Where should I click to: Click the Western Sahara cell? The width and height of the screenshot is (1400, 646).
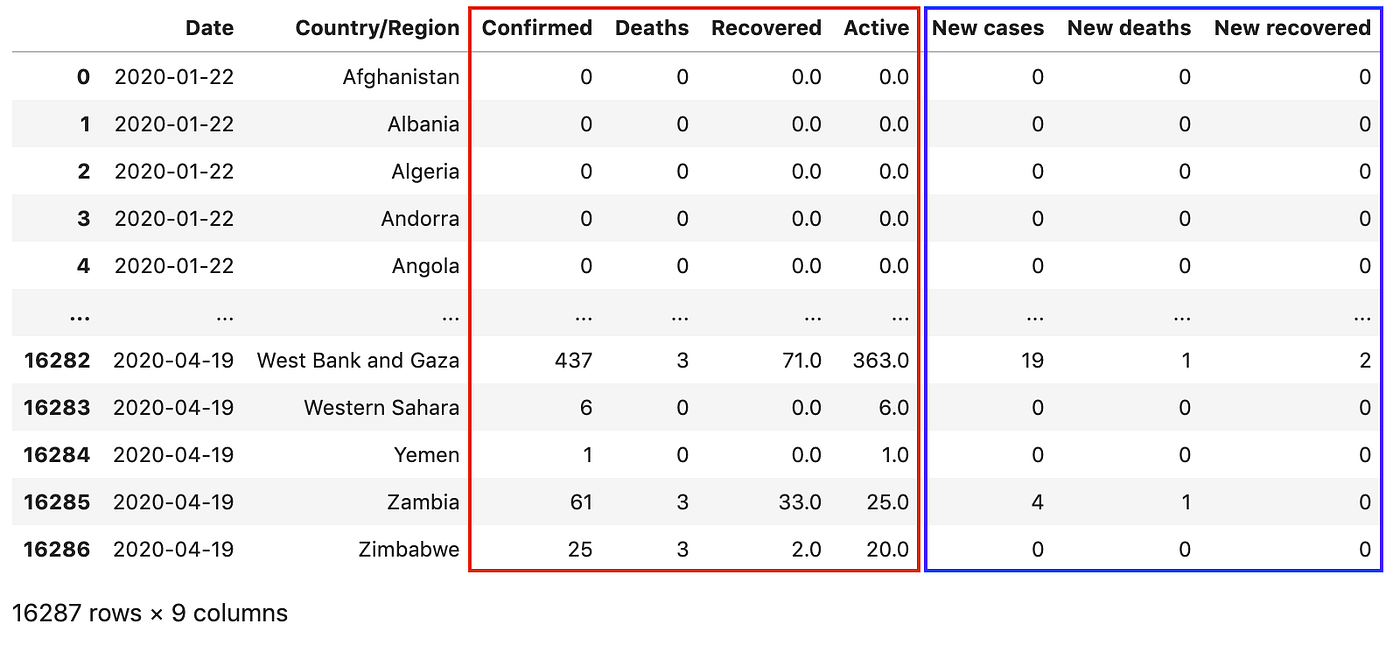[382, 407]
